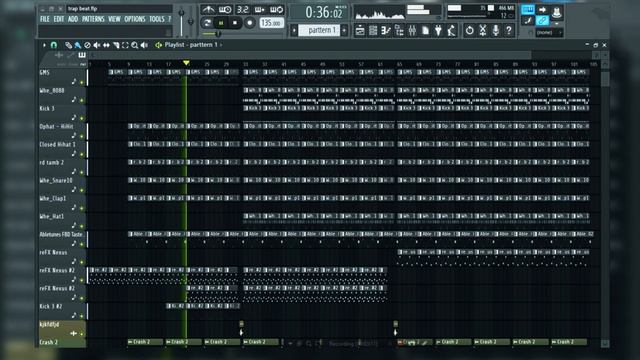Open the VIEW menu
The height and width of the screenshot is (360, 640).
coord(114,19)
